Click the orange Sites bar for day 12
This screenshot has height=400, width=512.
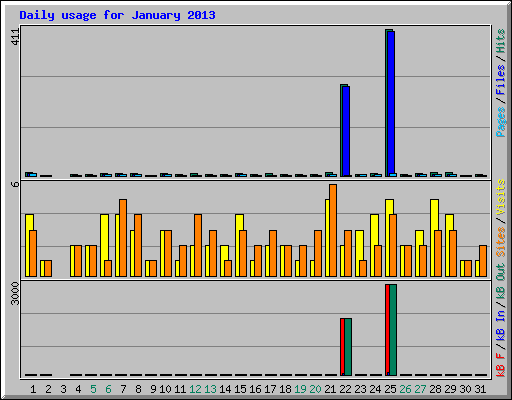click(x=198, y=246)
